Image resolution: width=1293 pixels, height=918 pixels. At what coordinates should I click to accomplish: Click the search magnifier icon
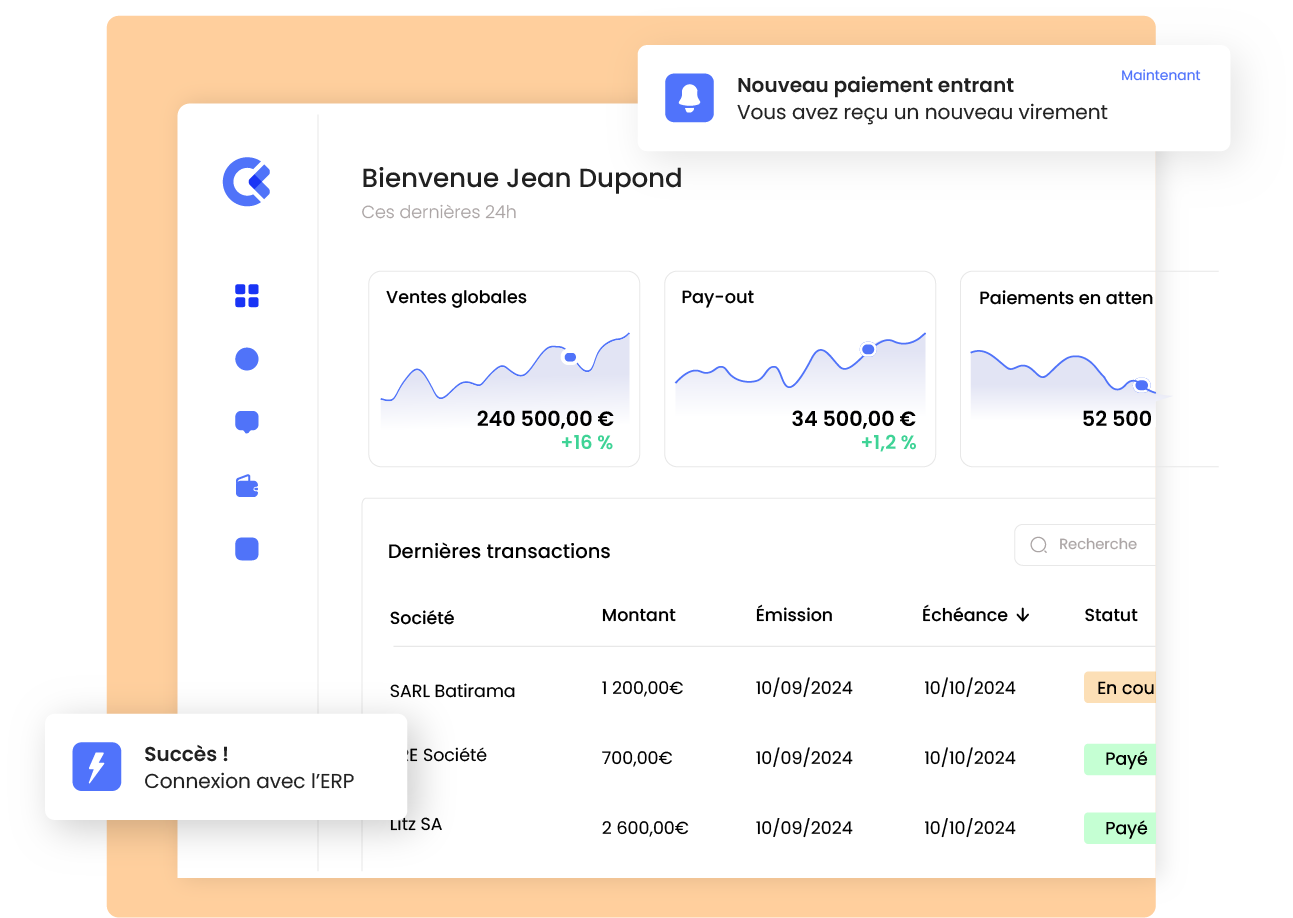pyautogui.click(x=1039, y=545)
